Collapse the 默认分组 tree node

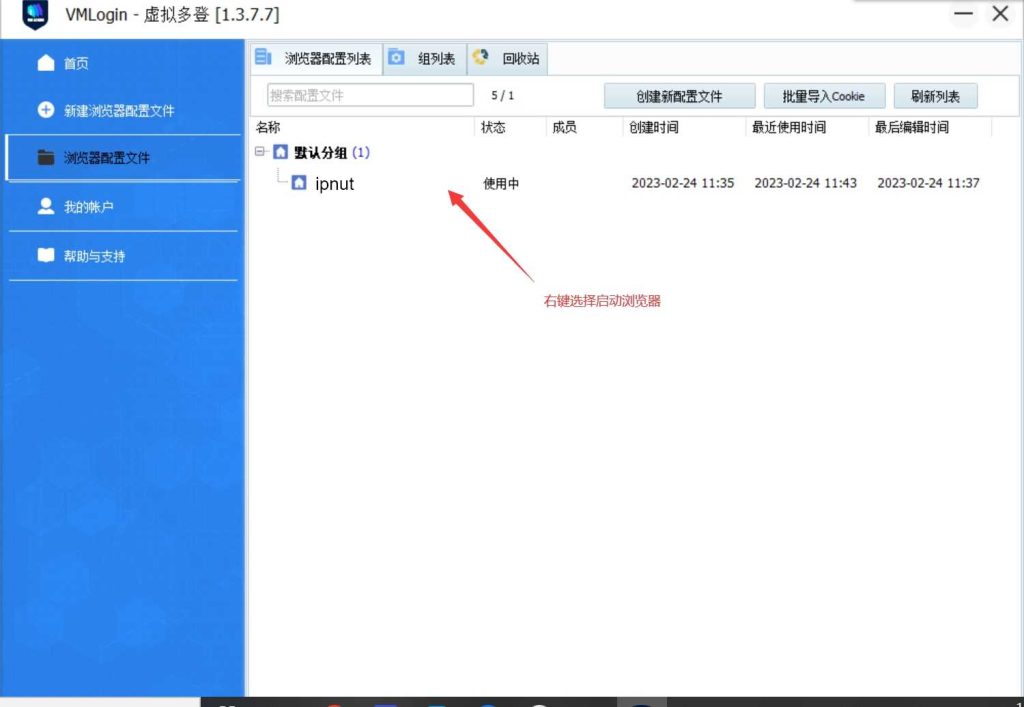click(x=260, y=153)
